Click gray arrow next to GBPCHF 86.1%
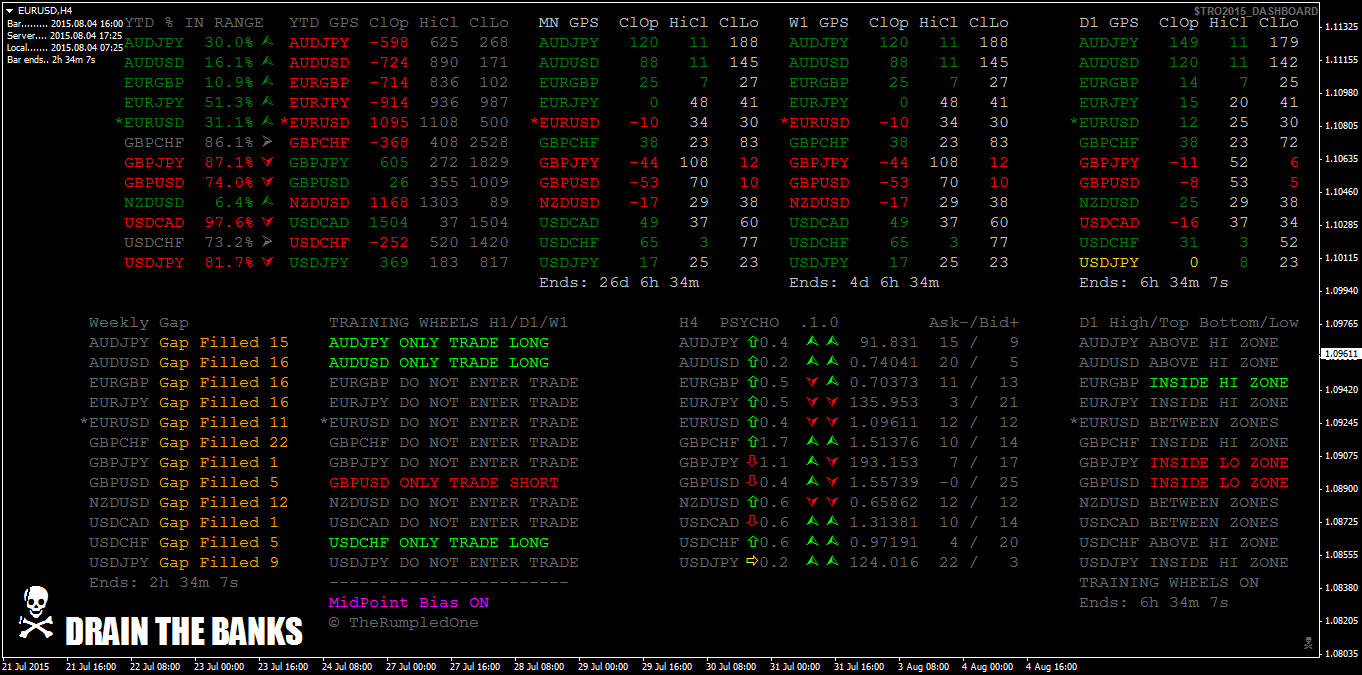The height and width of the screenshot is (675, 1362). pyautogui.click(x=267, y=142)
